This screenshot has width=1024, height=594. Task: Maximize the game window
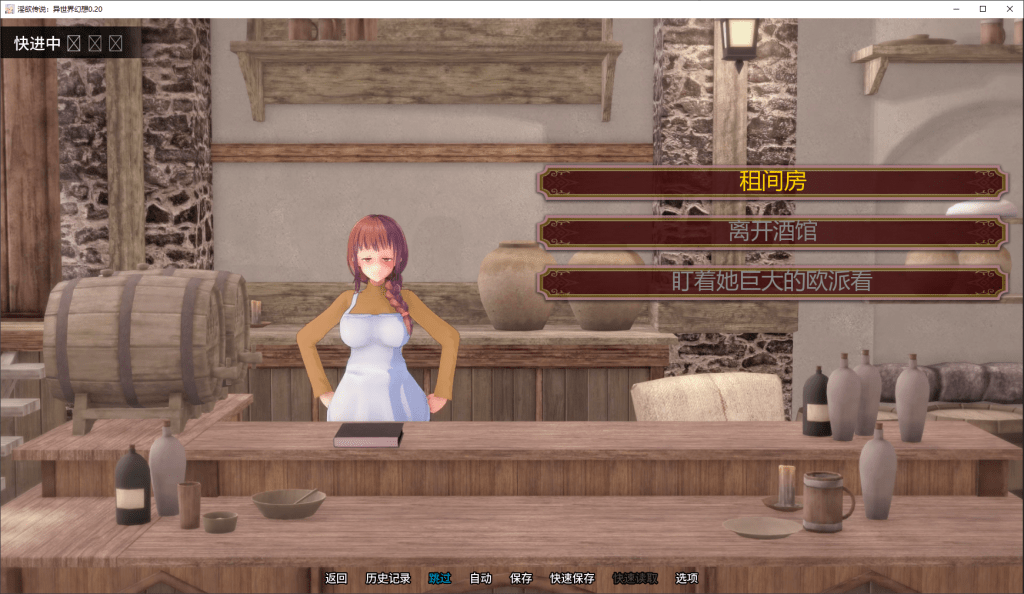(x=983, y=9)
